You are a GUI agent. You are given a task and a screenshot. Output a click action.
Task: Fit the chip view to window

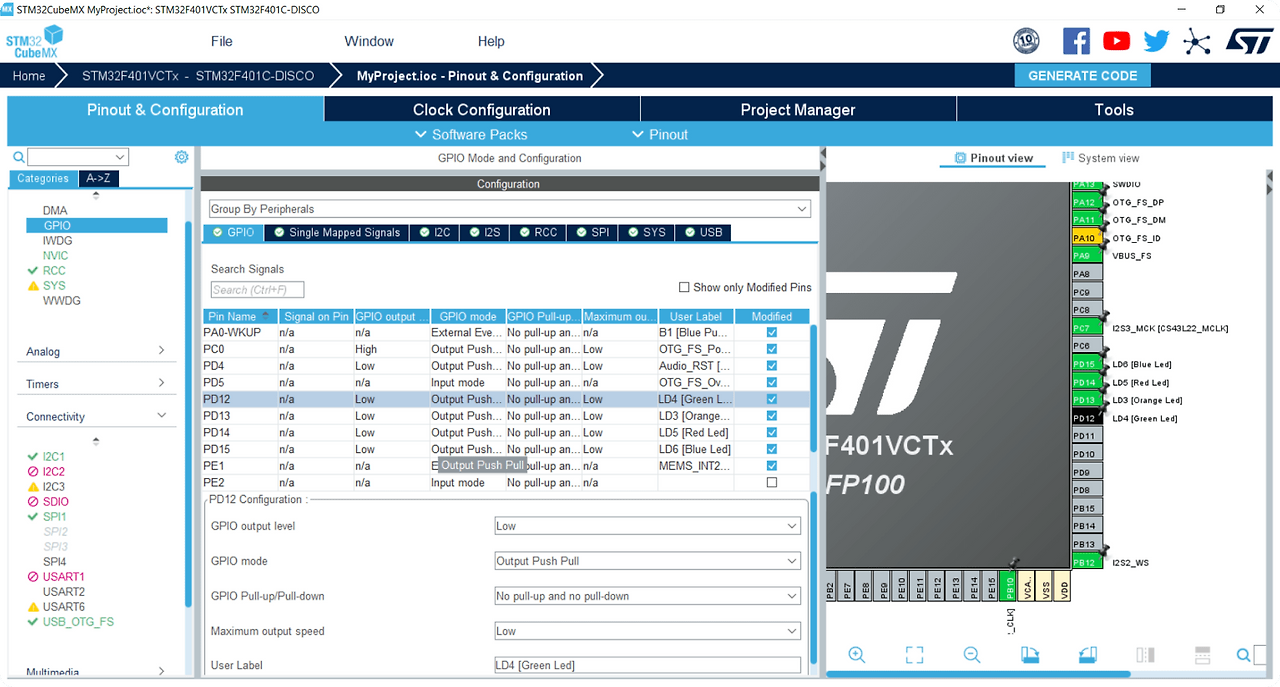pyautogui.click(x=914, y=655)
